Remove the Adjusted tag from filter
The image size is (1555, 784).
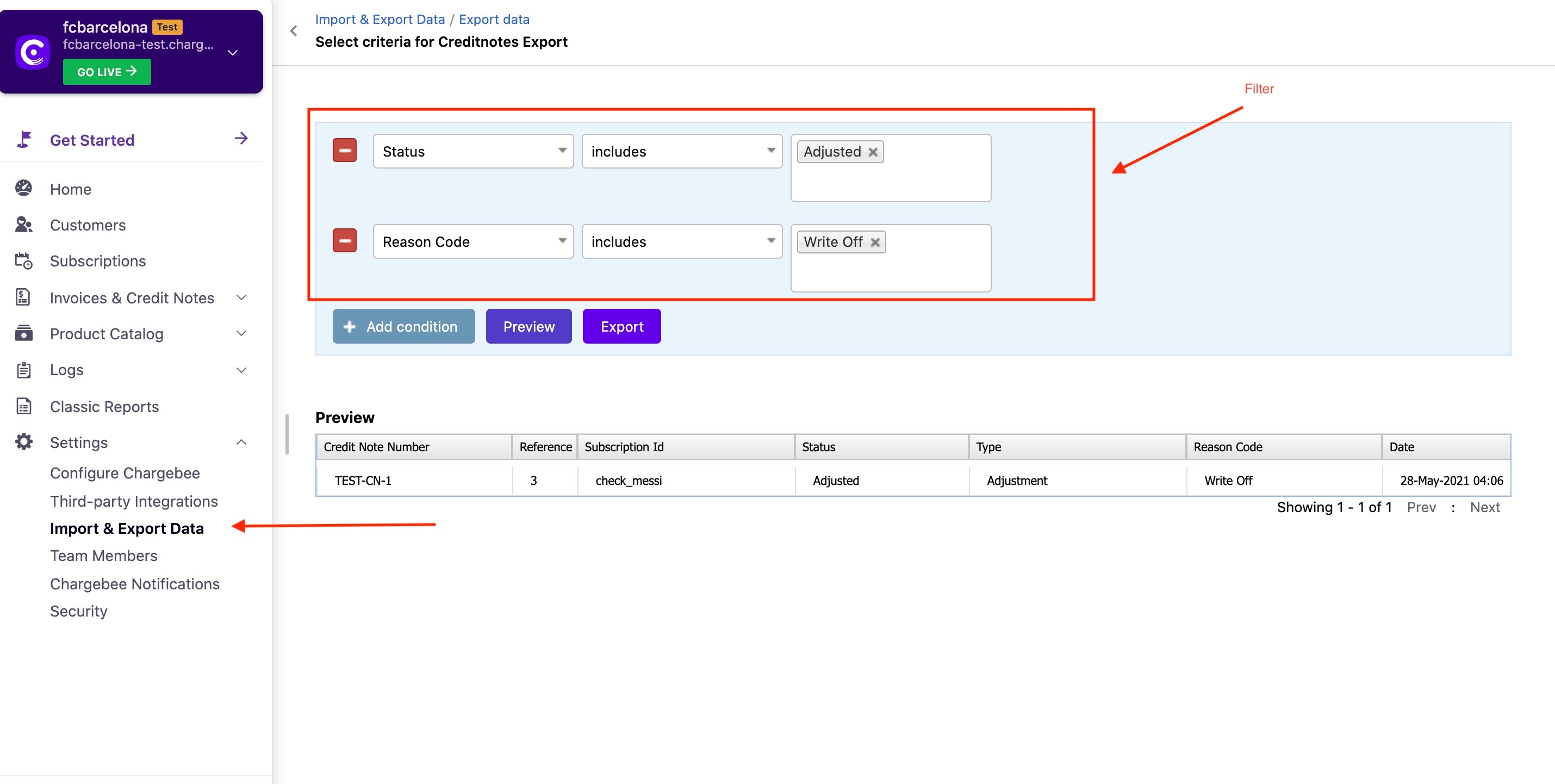(873, 152)
